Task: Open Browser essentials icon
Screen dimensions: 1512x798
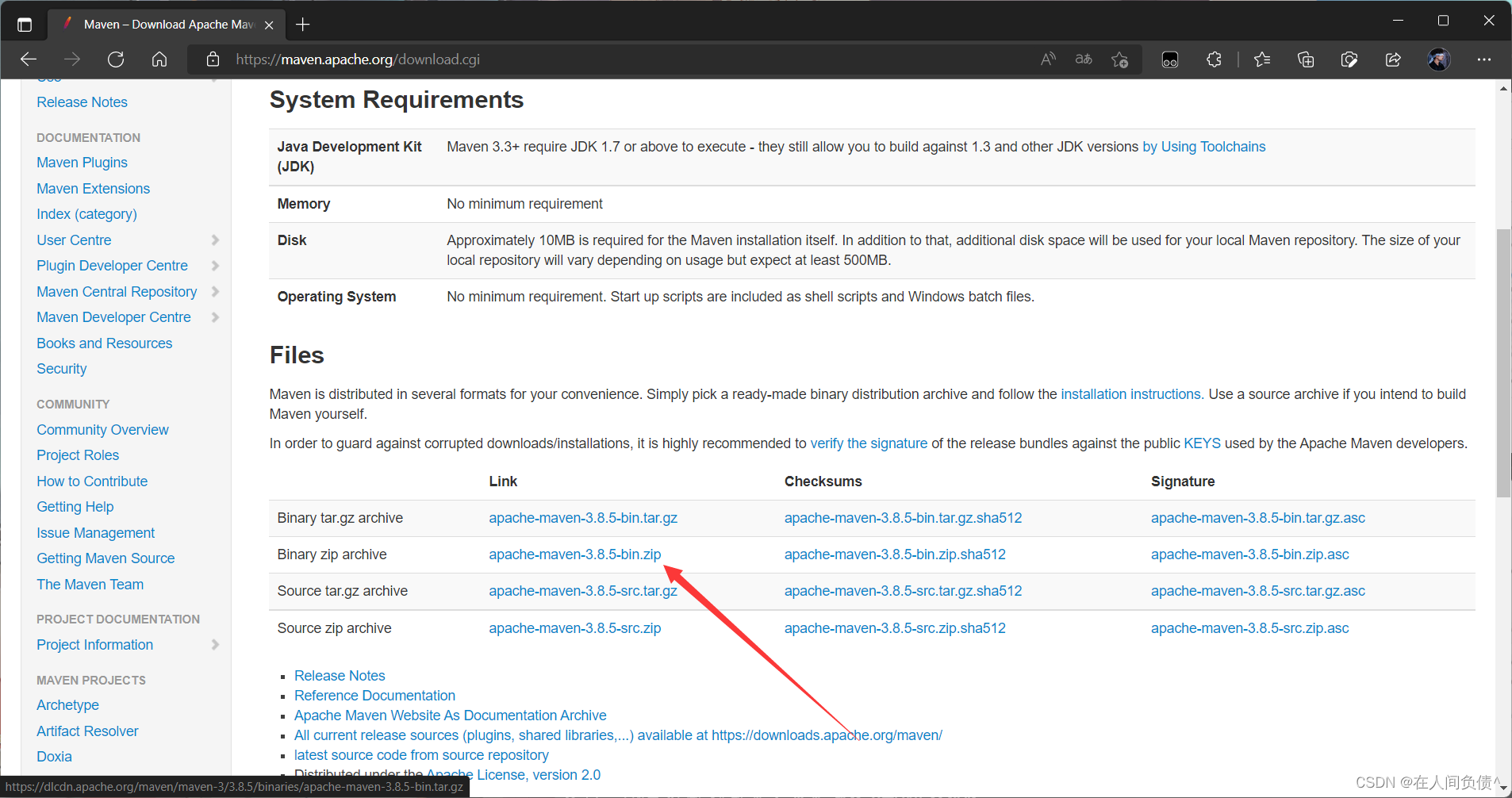Action: click(x=1349, y=59)
